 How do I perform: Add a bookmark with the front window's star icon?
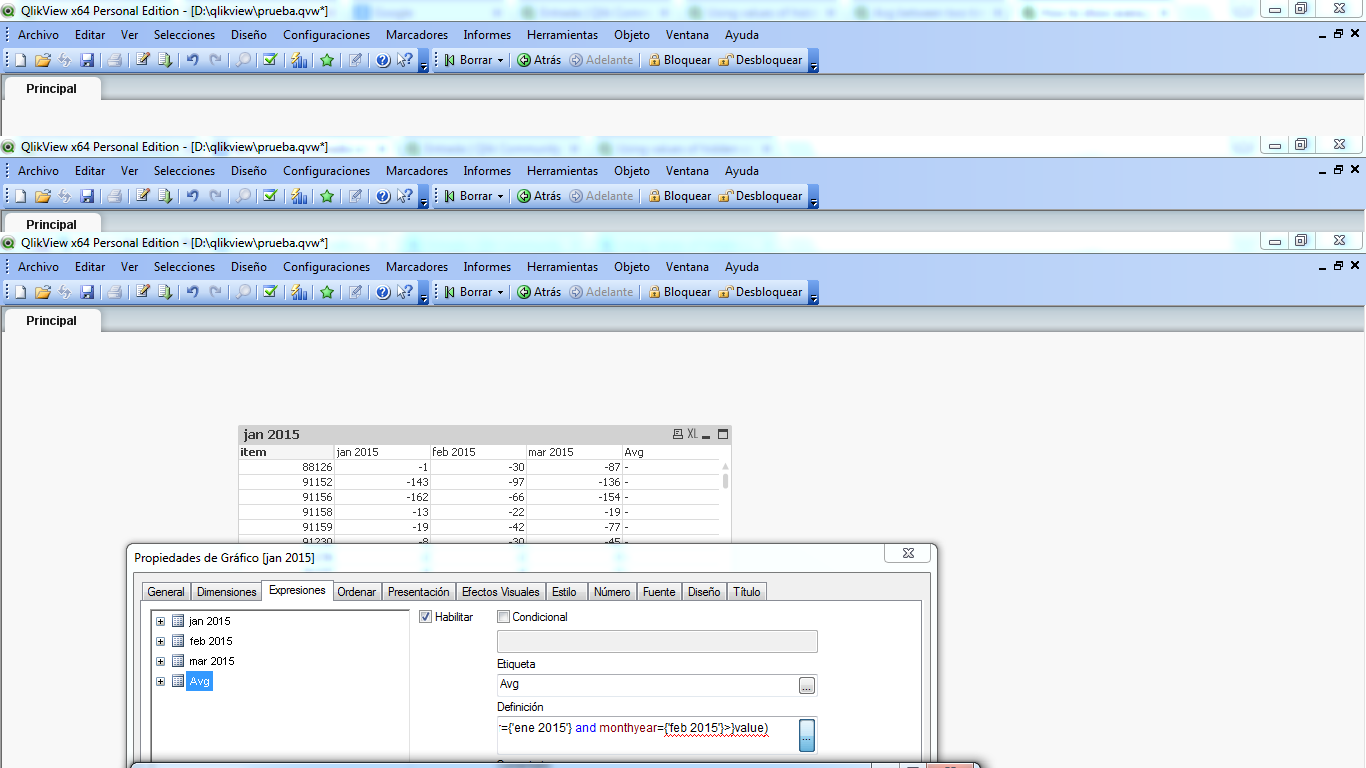(327, 292)
